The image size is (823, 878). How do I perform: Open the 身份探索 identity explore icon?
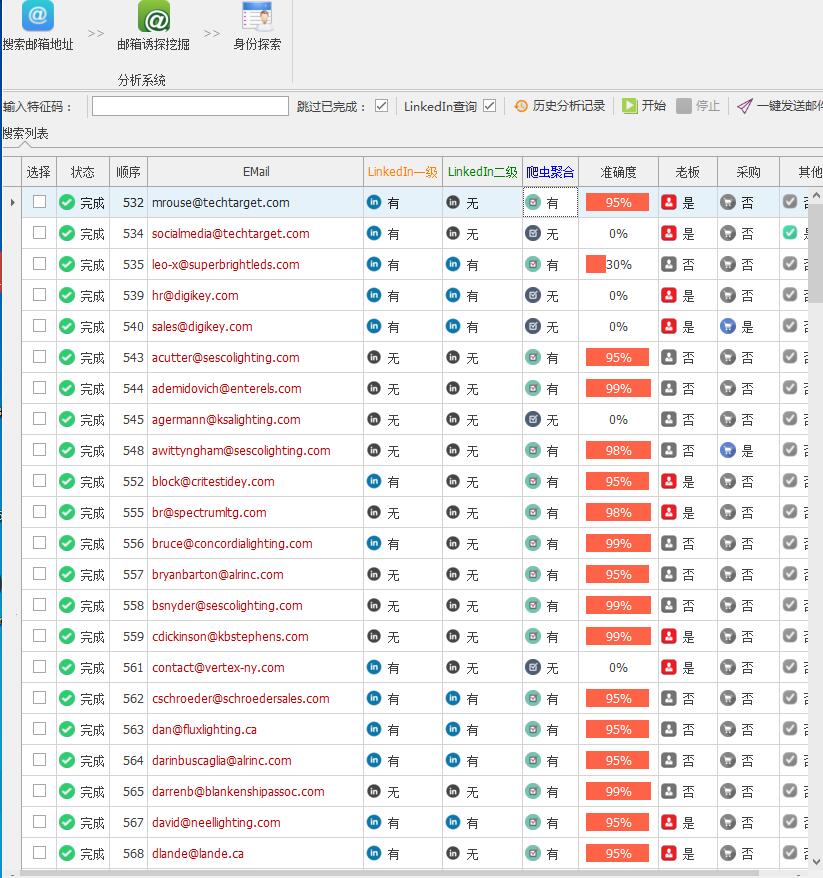coord(257,16)
